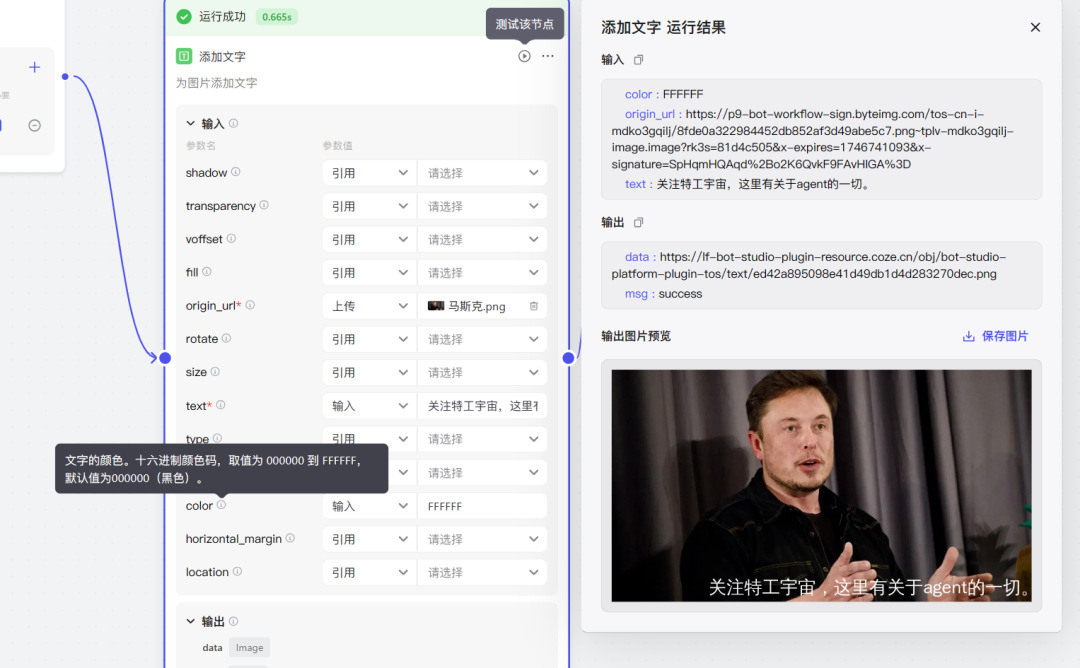Click info icon next to text parameter
1080x668 pixels.
click(220, 405)
